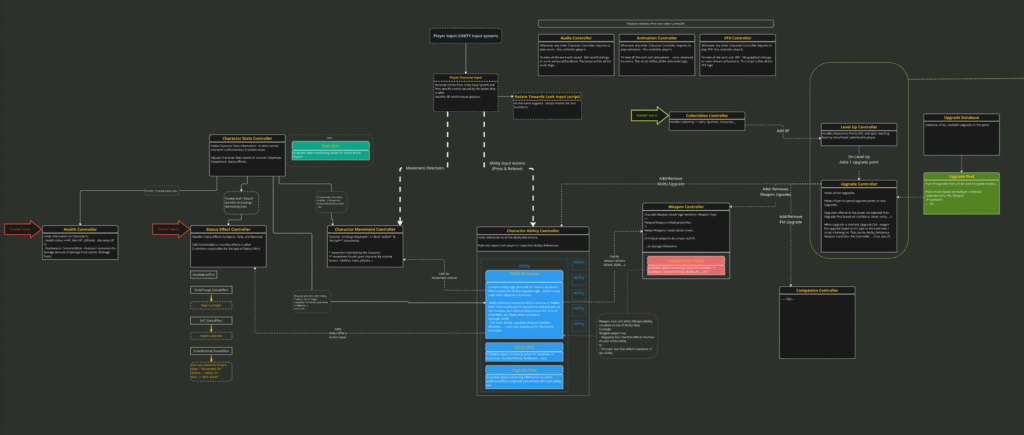Click the red arrow pointing to Health Controller

(x=23, y=229)
